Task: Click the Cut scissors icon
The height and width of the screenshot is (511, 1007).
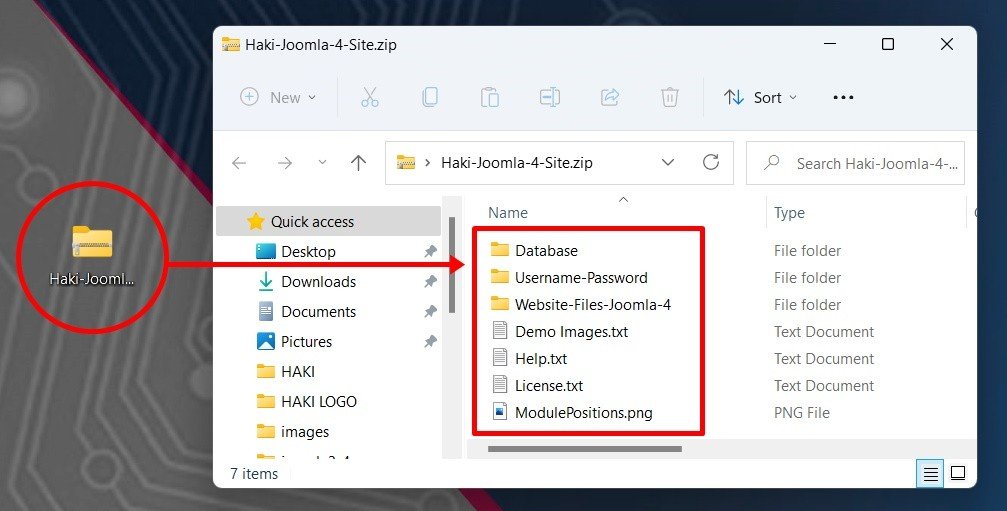Action: coord(370,97)
